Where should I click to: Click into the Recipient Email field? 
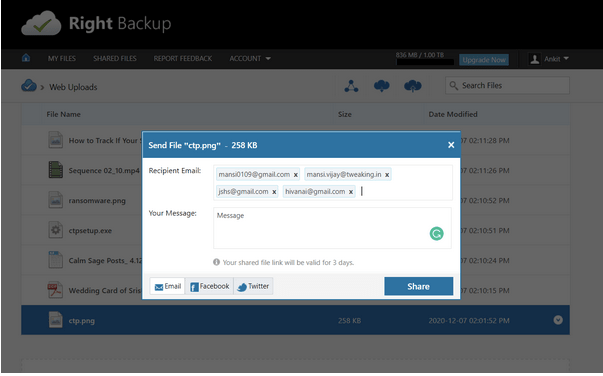tap(333, 183)
